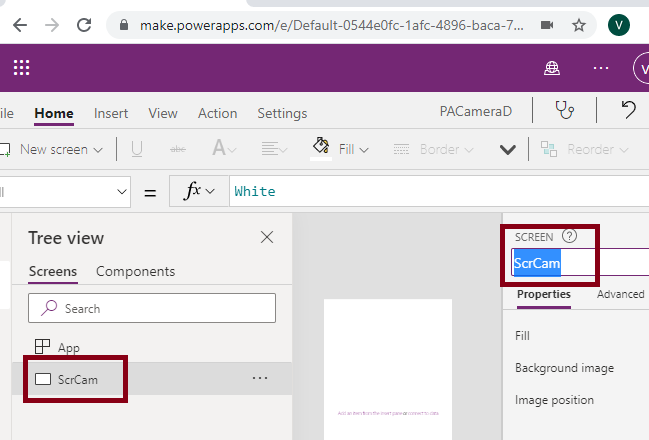Expand the ribbon overflow chevron
649x440 pixels.
click(507, 149)
